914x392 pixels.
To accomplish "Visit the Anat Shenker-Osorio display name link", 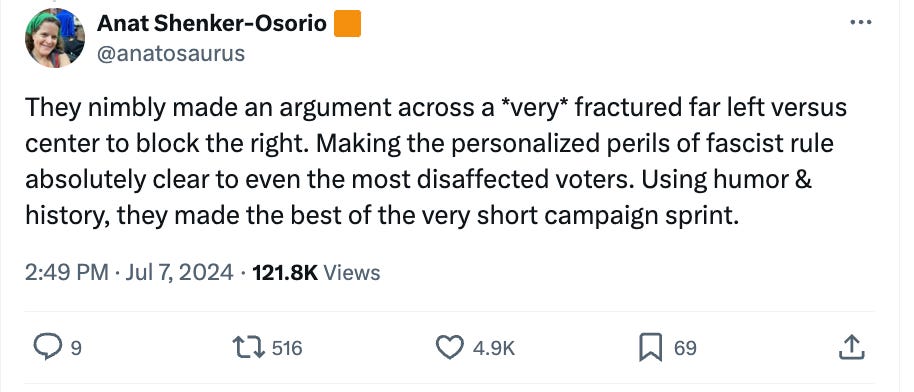I will pyautogui.click(x=212, y=23).
